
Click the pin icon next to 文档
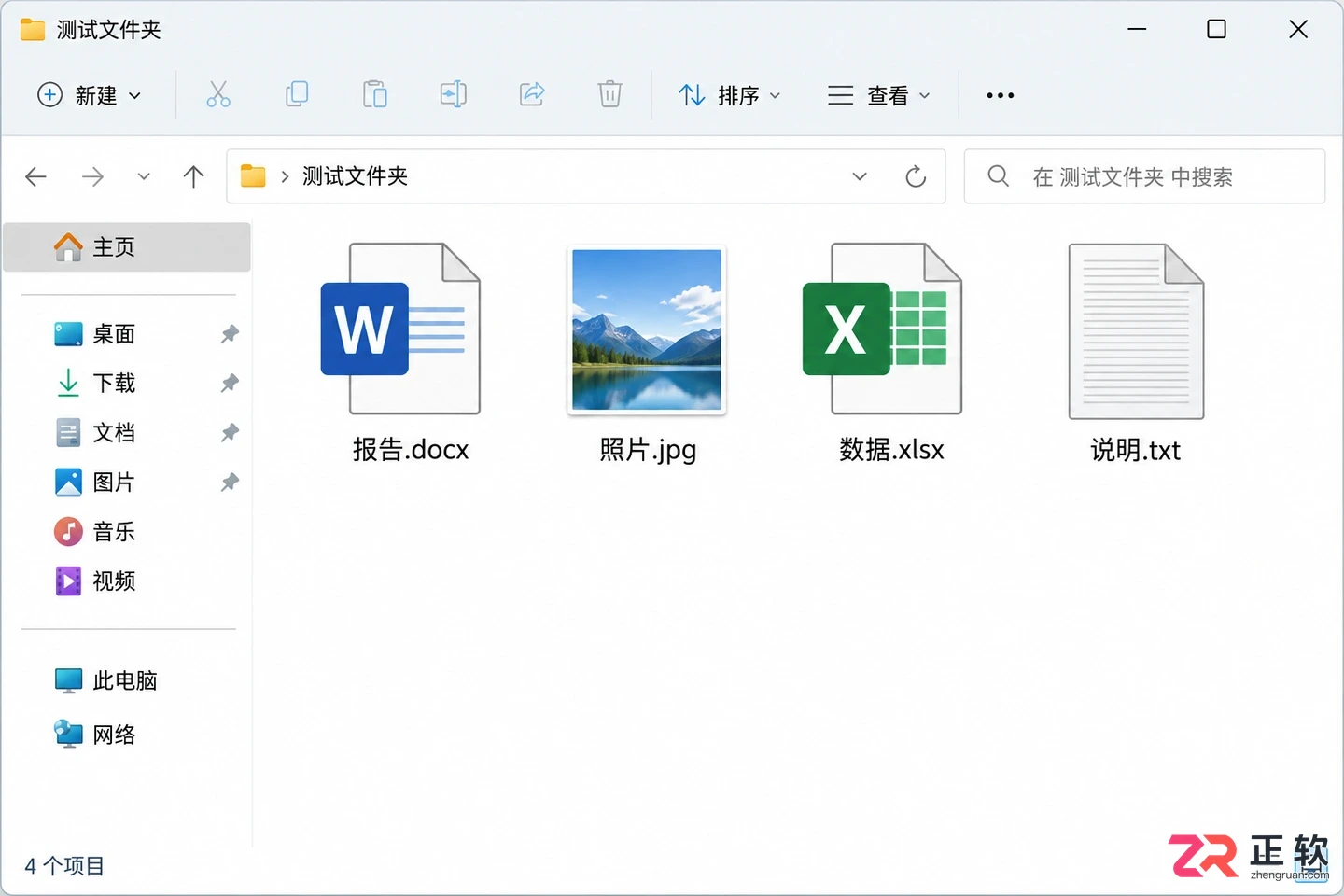230,433
